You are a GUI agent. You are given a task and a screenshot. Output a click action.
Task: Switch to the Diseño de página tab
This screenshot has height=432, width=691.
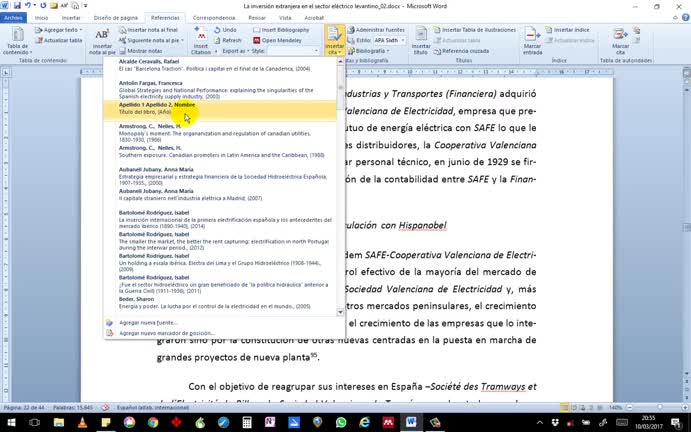click(x=116, y=18)
